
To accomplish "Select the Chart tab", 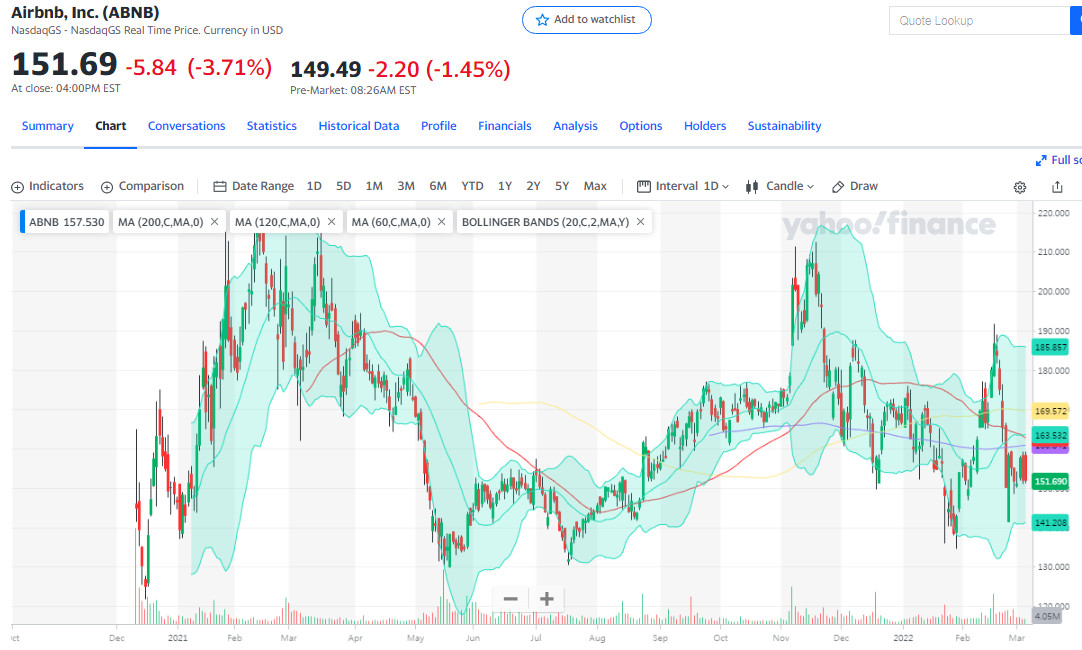I will click(110, 126).
